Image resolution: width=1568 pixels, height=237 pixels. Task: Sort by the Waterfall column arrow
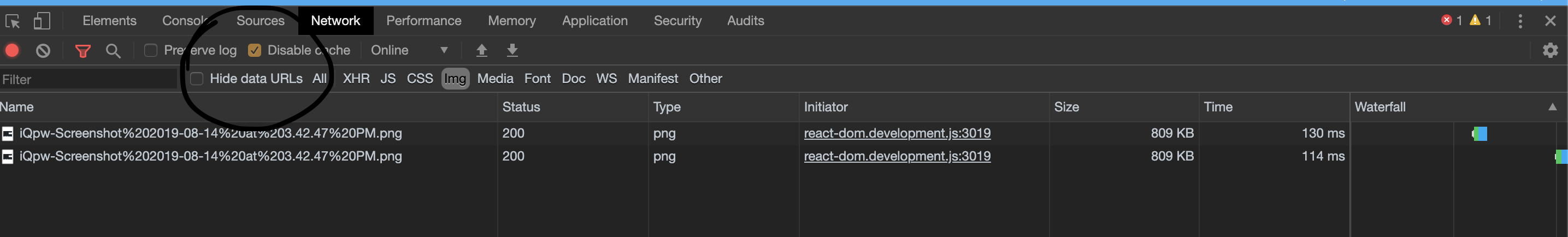point(1552,107)
